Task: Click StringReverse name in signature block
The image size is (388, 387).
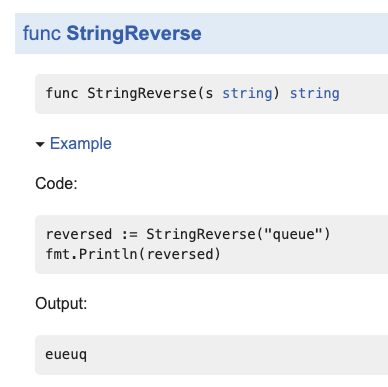Action: click(x=142, y=93)
